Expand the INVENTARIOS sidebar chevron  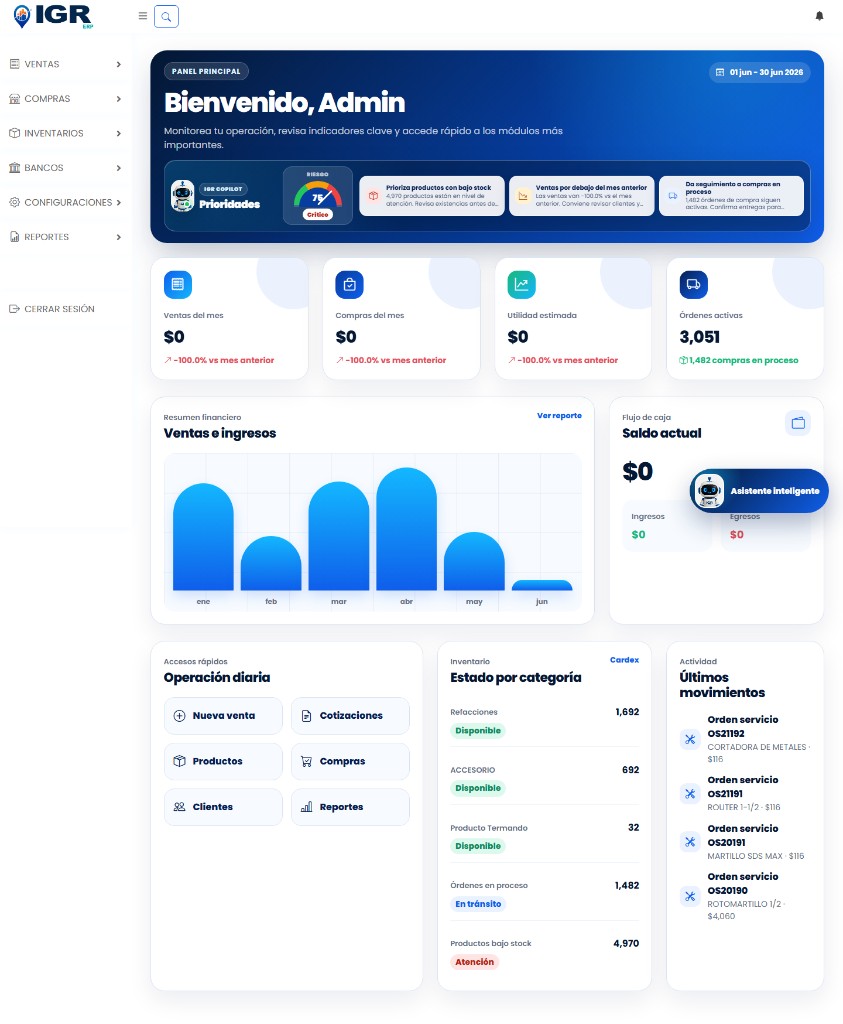[x=118, y=133]
